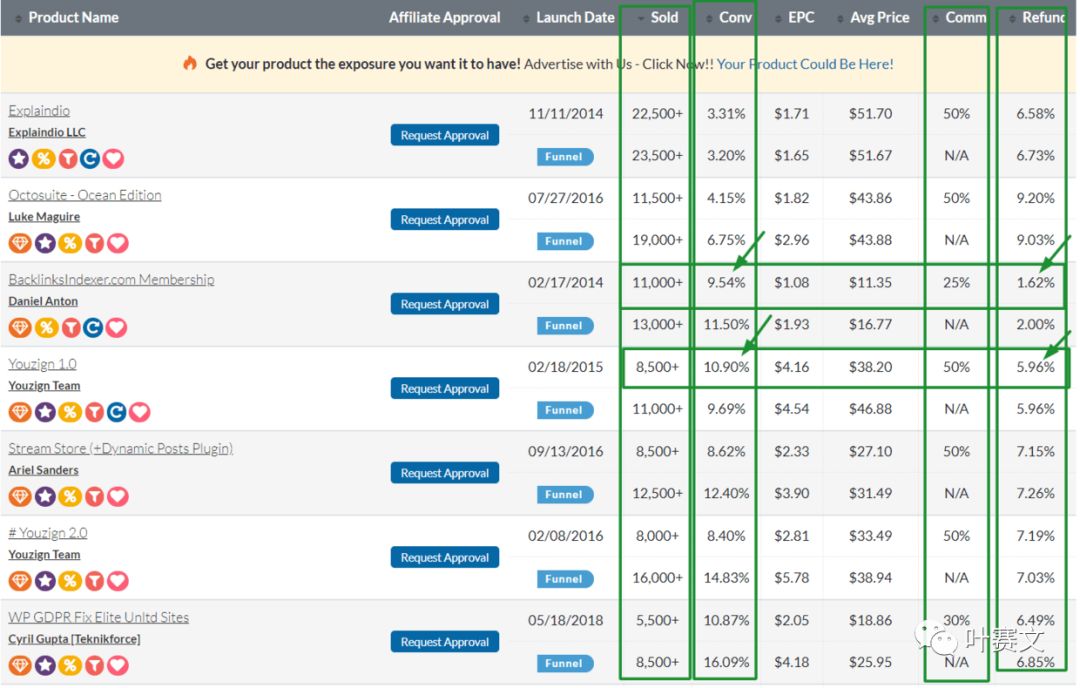Sort table by Sold column header
The image size is (1080, 688).
(x=664, y=17)
